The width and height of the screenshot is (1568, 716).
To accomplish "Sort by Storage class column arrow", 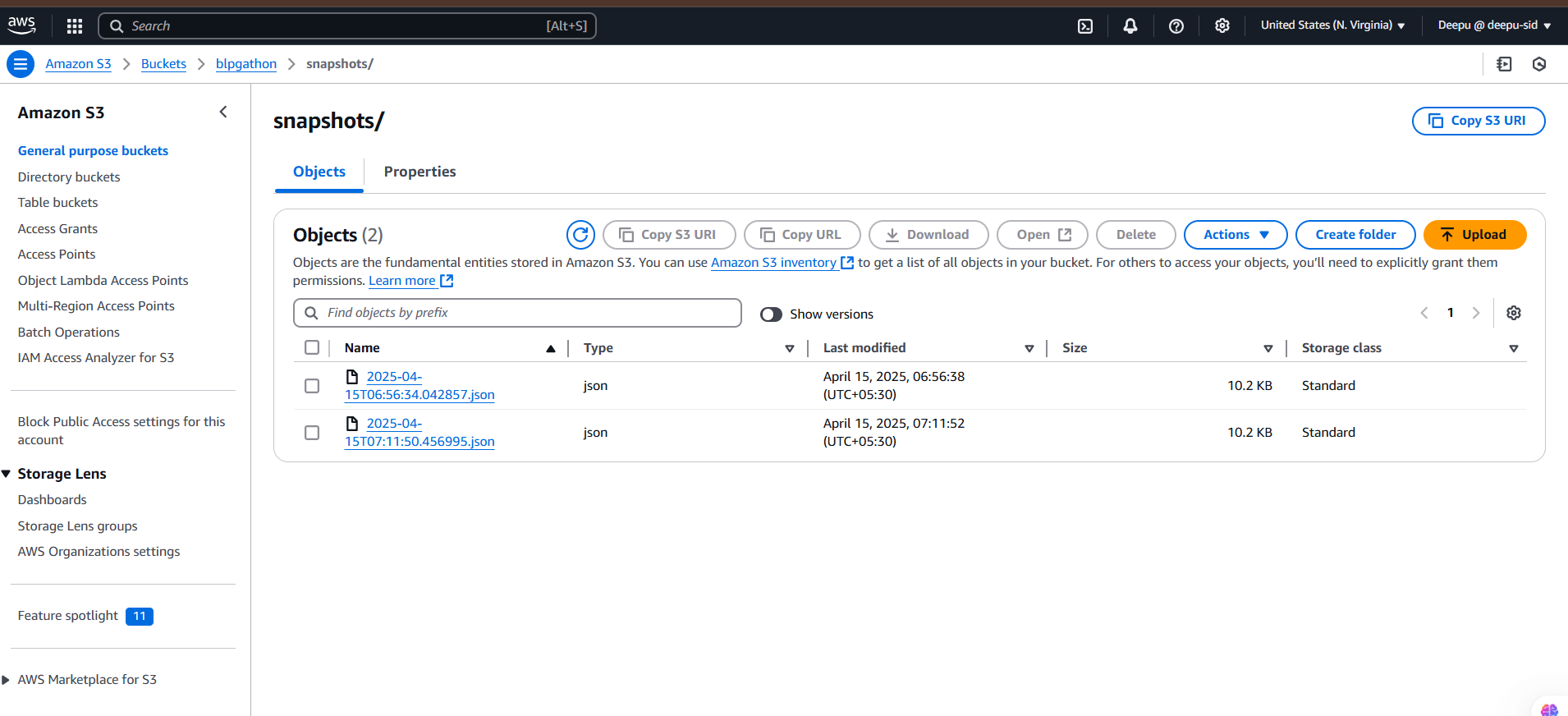I will [x=1514, y=349].
